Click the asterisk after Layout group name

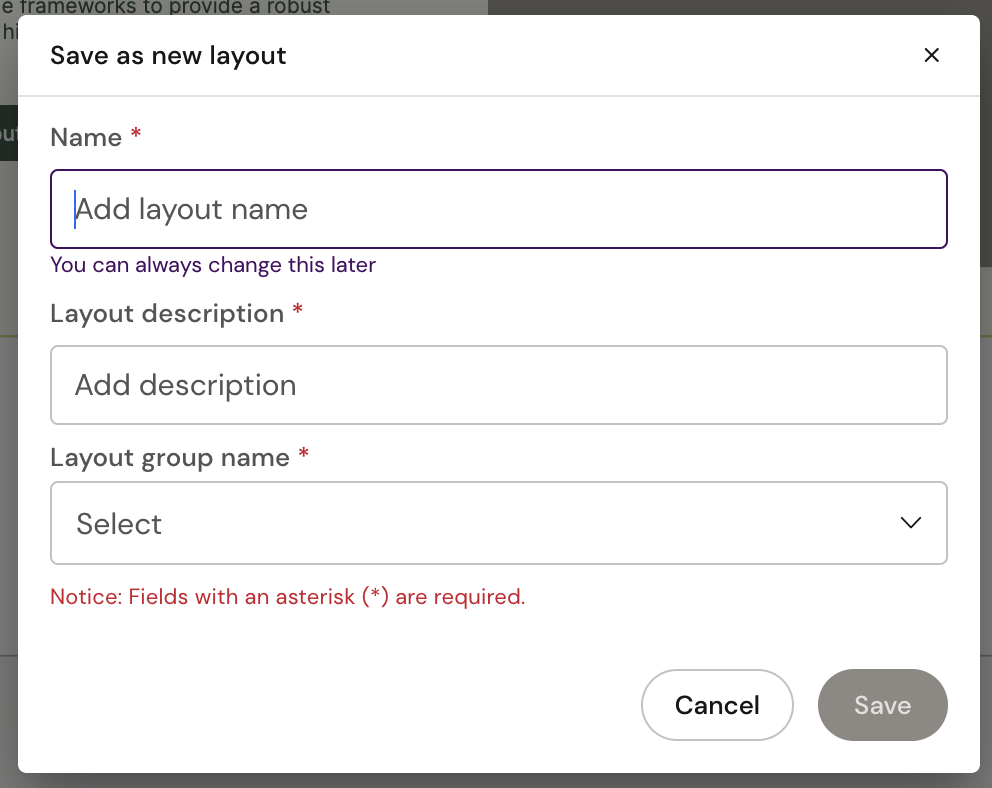tap(304, 456)
